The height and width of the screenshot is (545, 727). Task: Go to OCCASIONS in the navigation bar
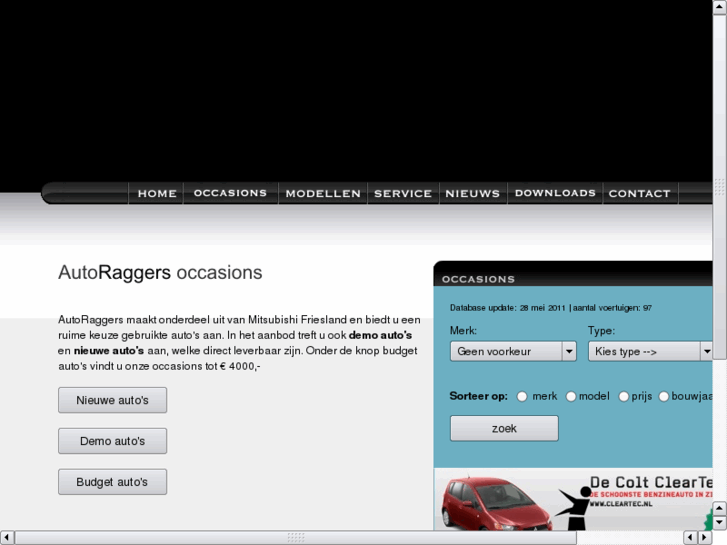click(x=230, y=193)
